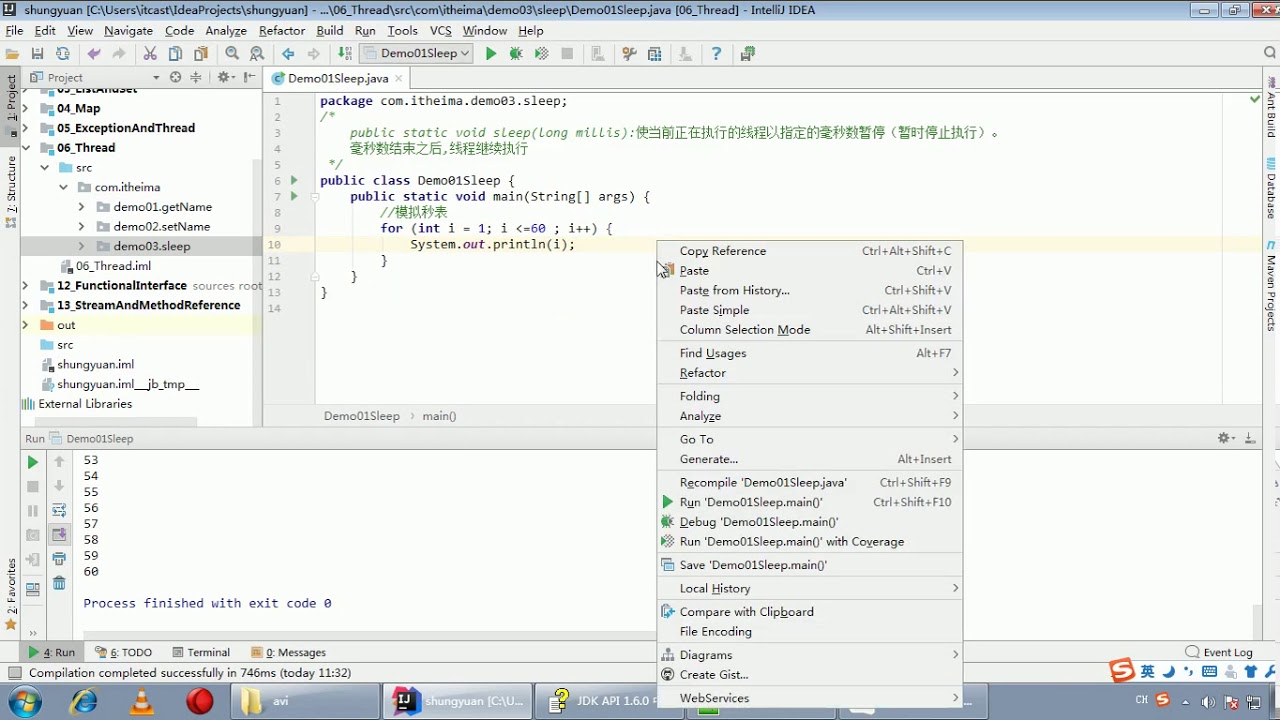Open Project Structure toolbar icon
Screen dimensions: 1280x720
(655, 54)
